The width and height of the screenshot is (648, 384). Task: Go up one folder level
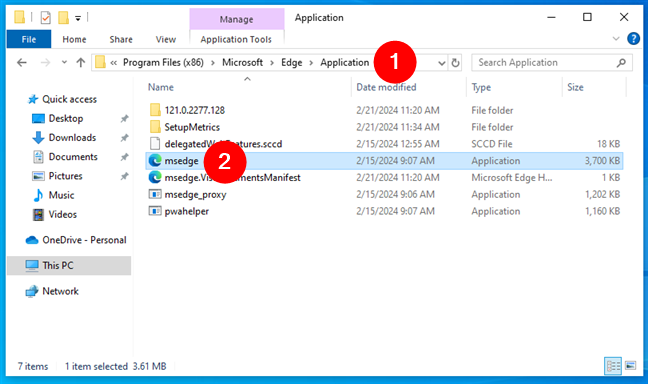(81, 62)
